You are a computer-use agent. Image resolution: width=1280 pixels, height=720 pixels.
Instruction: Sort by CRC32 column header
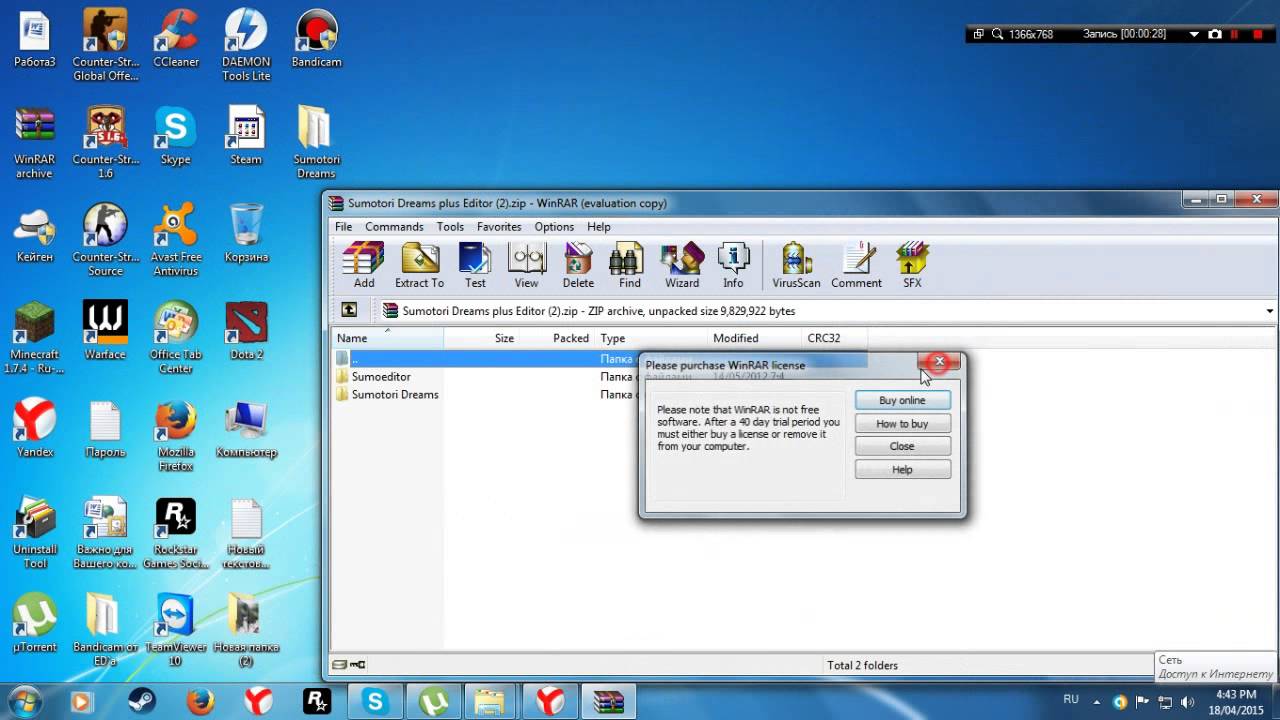coord(835,338)
